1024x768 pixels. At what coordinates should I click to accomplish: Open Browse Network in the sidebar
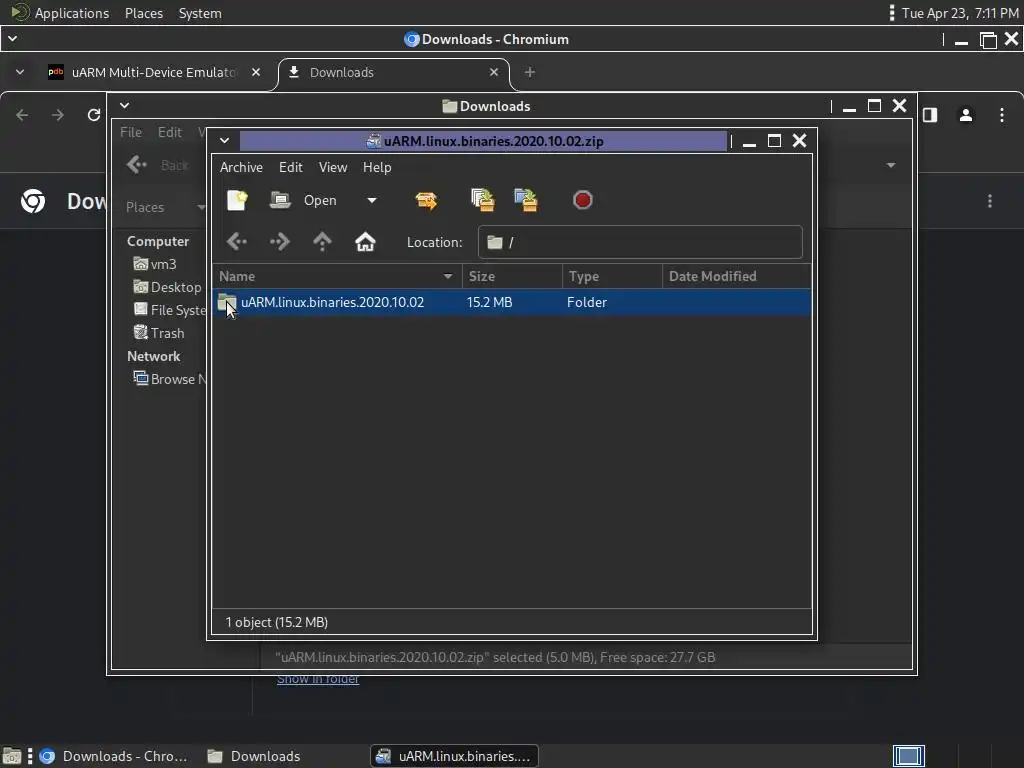(170, 379)
